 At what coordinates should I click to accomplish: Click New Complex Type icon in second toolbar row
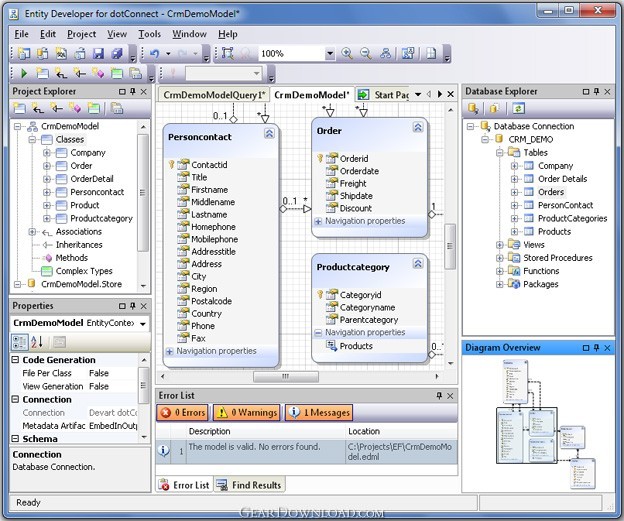point(117,74)
